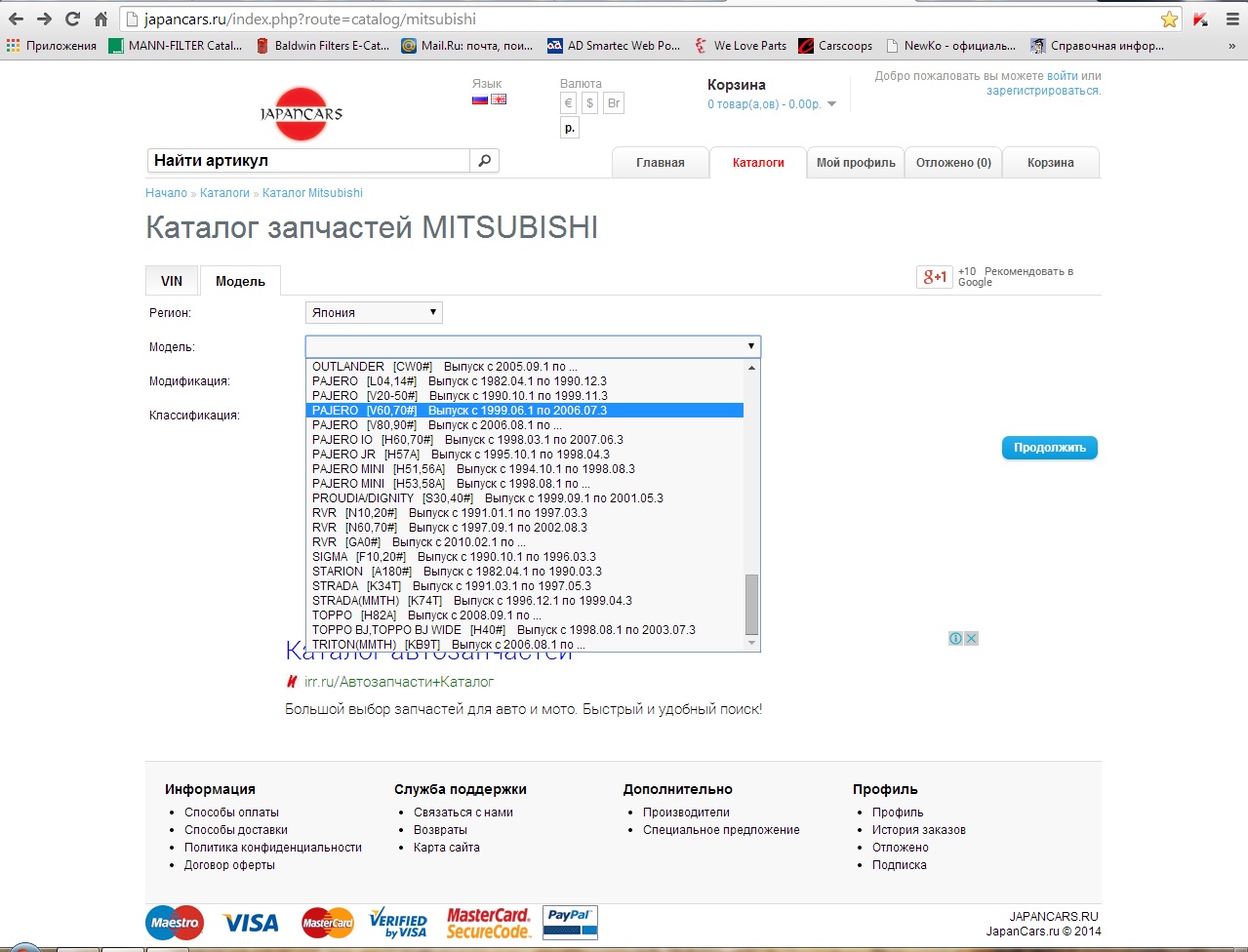The width and height of the screenshot is (1248, 952).
Task: Open the Мой профиль navigation tab
Action: (856, 163)
